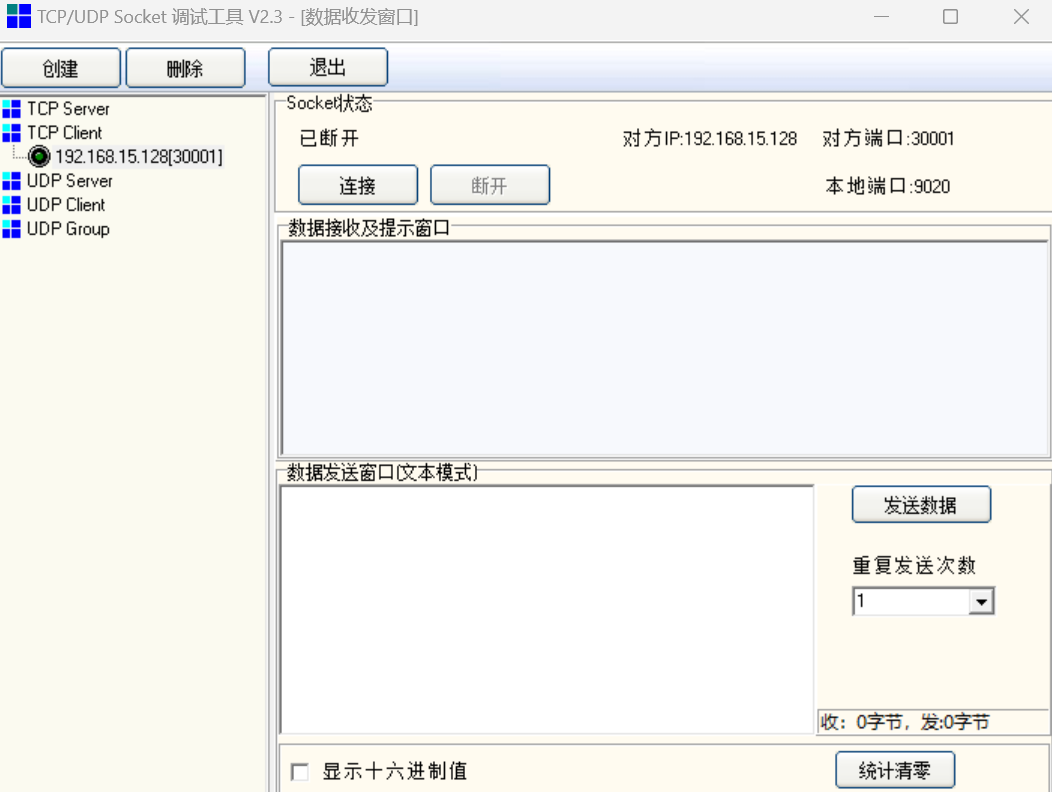Screen dimensions: 1052x792
Task: Click the 统计清零 button
Action: [x=894, y=771]
